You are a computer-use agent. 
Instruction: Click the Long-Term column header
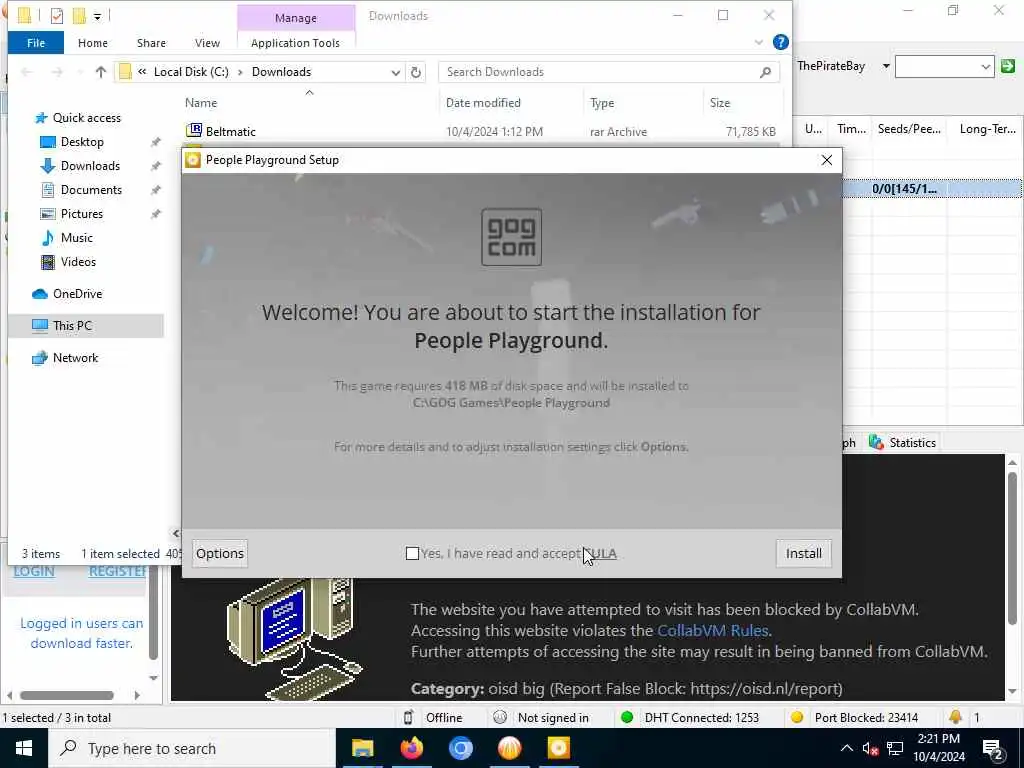987,129
